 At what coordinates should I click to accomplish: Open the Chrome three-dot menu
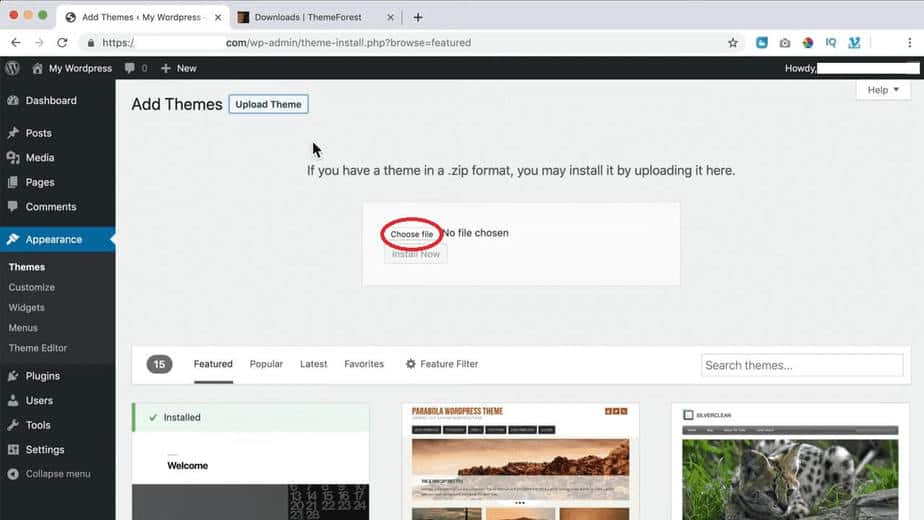(908, 43)
